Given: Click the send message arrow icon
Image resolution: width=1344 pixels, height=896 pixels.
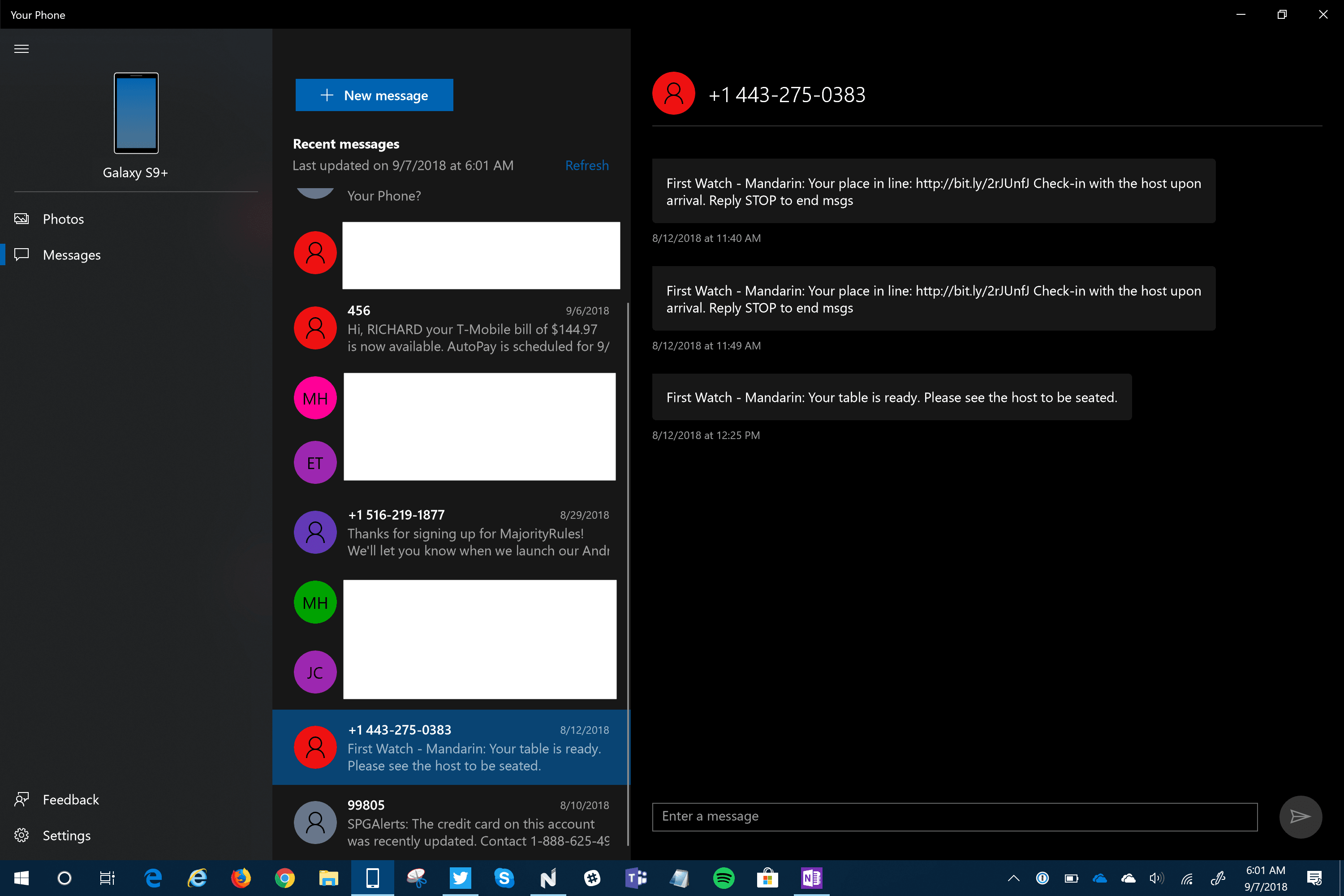Looking at the screenshot, I should (1300, 817).
